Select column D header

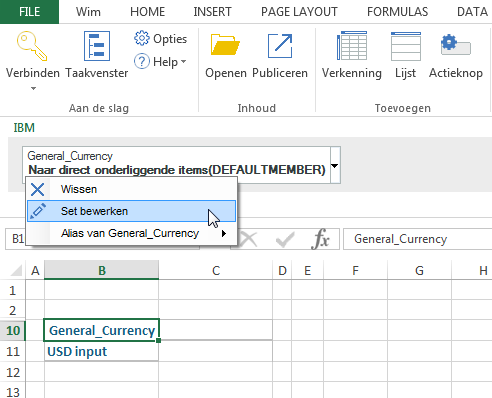coord(282,270)
